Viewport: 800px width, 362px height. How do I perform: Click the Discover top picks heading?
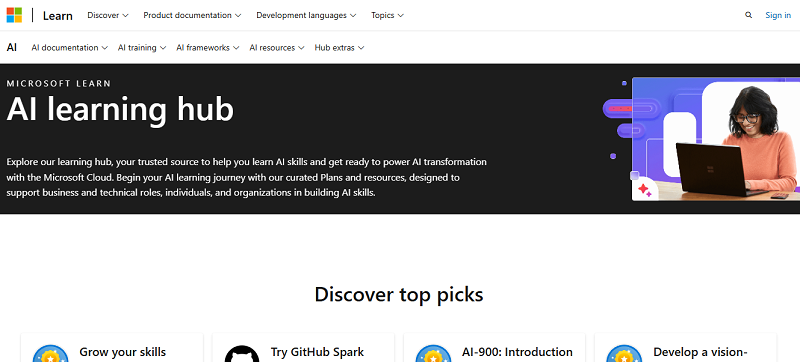(399, 295)
